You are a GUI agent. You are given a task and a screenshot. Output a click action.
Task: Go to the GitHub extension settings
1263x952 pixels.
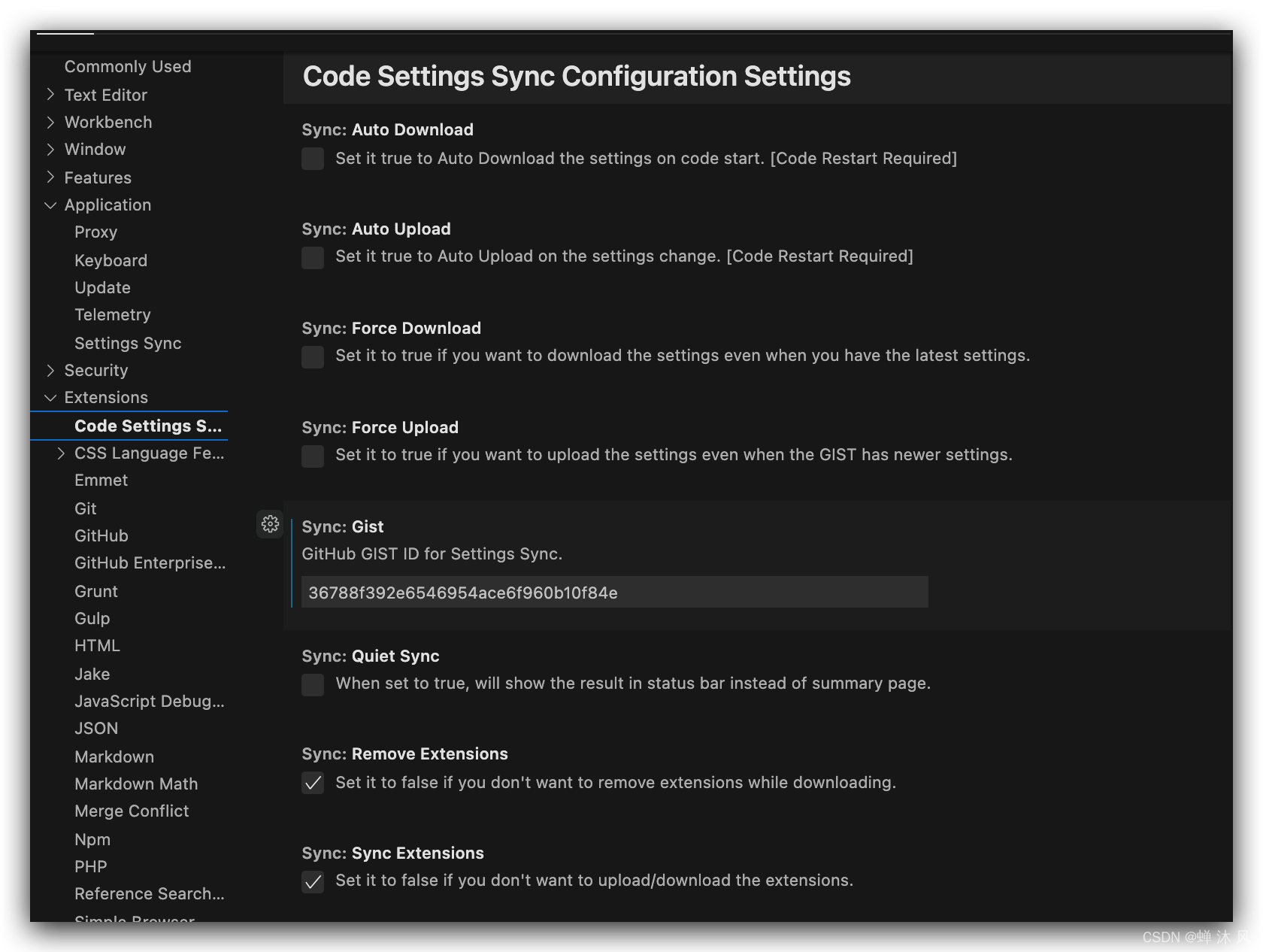coord(101,535)
